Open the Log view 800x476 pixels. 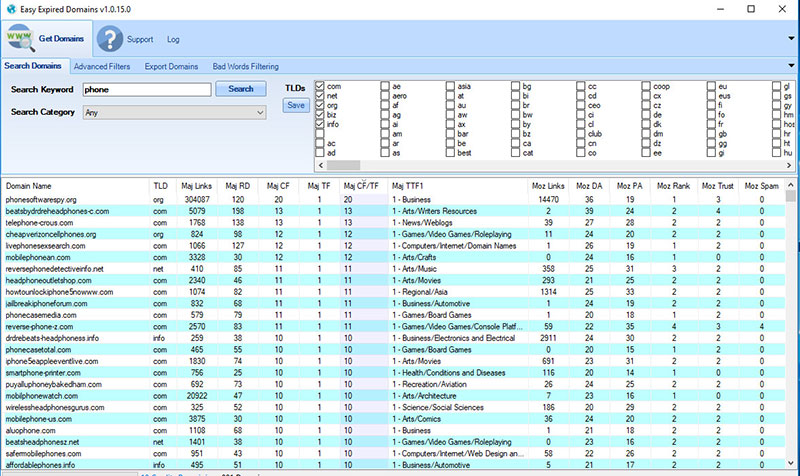[173, 40]
